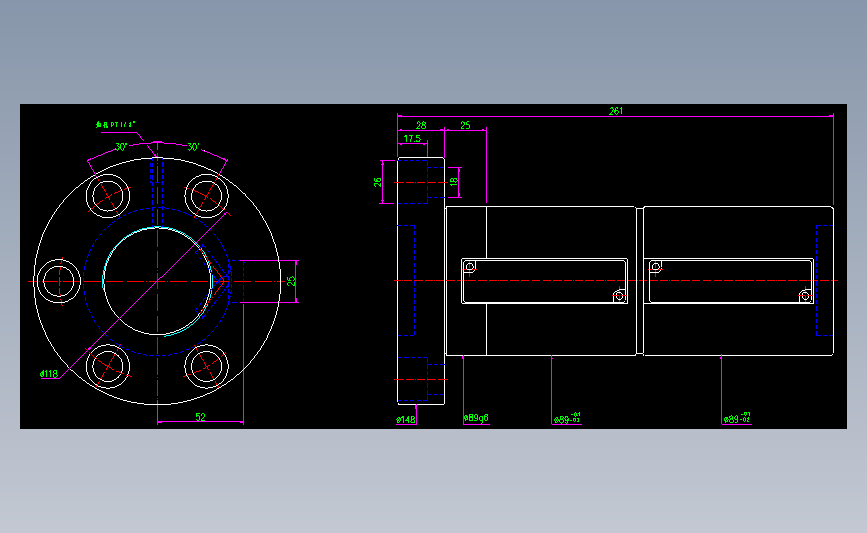Select the ø148 flange diameter label
Image resolution: width=867 pixels, height=533 pixels.
click(x=406, y=420)
